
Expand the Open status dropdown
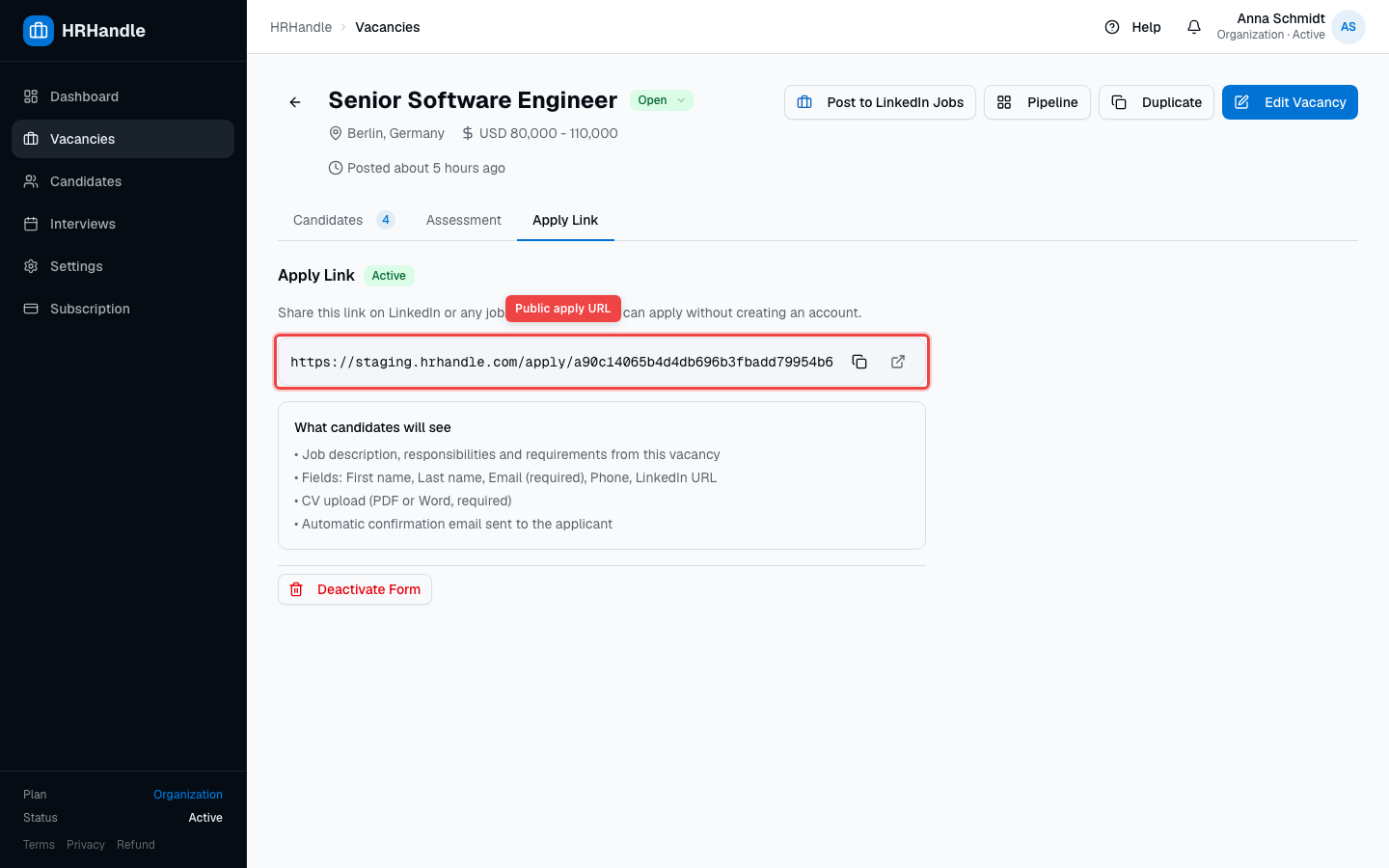[x=662, y=100]
